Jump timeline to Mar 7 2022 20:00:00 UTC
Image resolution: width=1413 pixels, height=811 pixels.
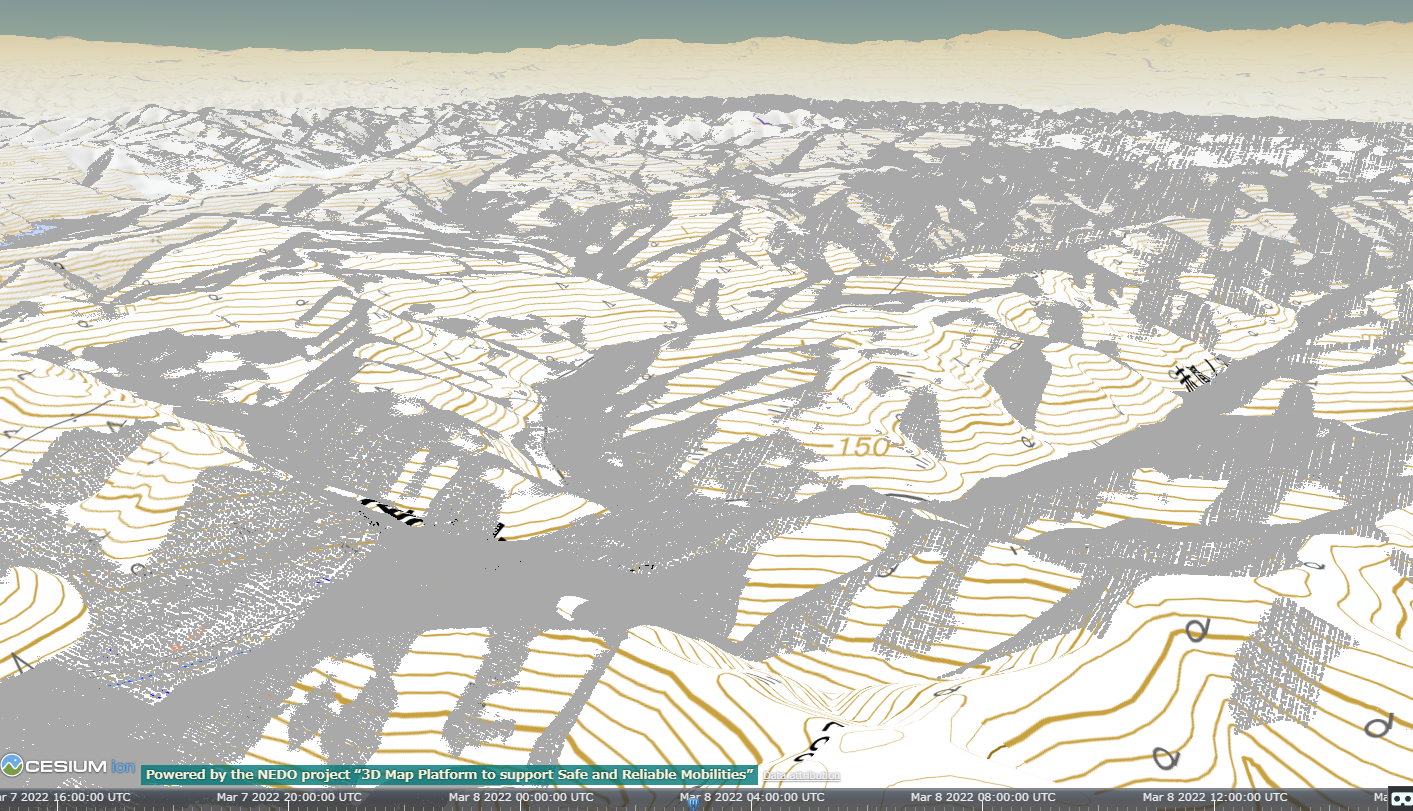[289, 797]
